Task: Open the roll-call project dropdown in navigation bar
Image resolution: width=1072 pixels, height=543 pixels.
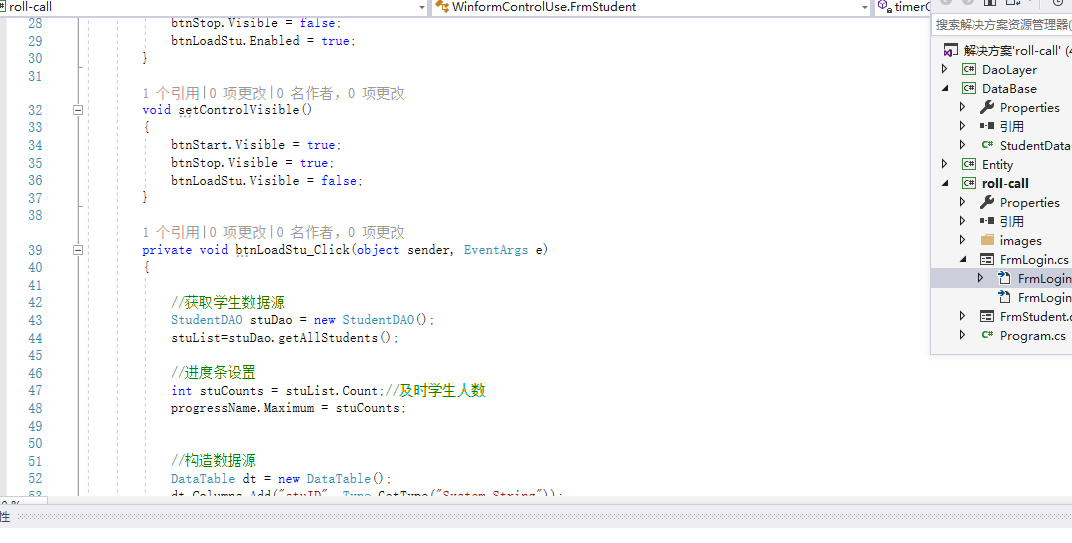Action: pyautogui.click(x=422, y=8)
